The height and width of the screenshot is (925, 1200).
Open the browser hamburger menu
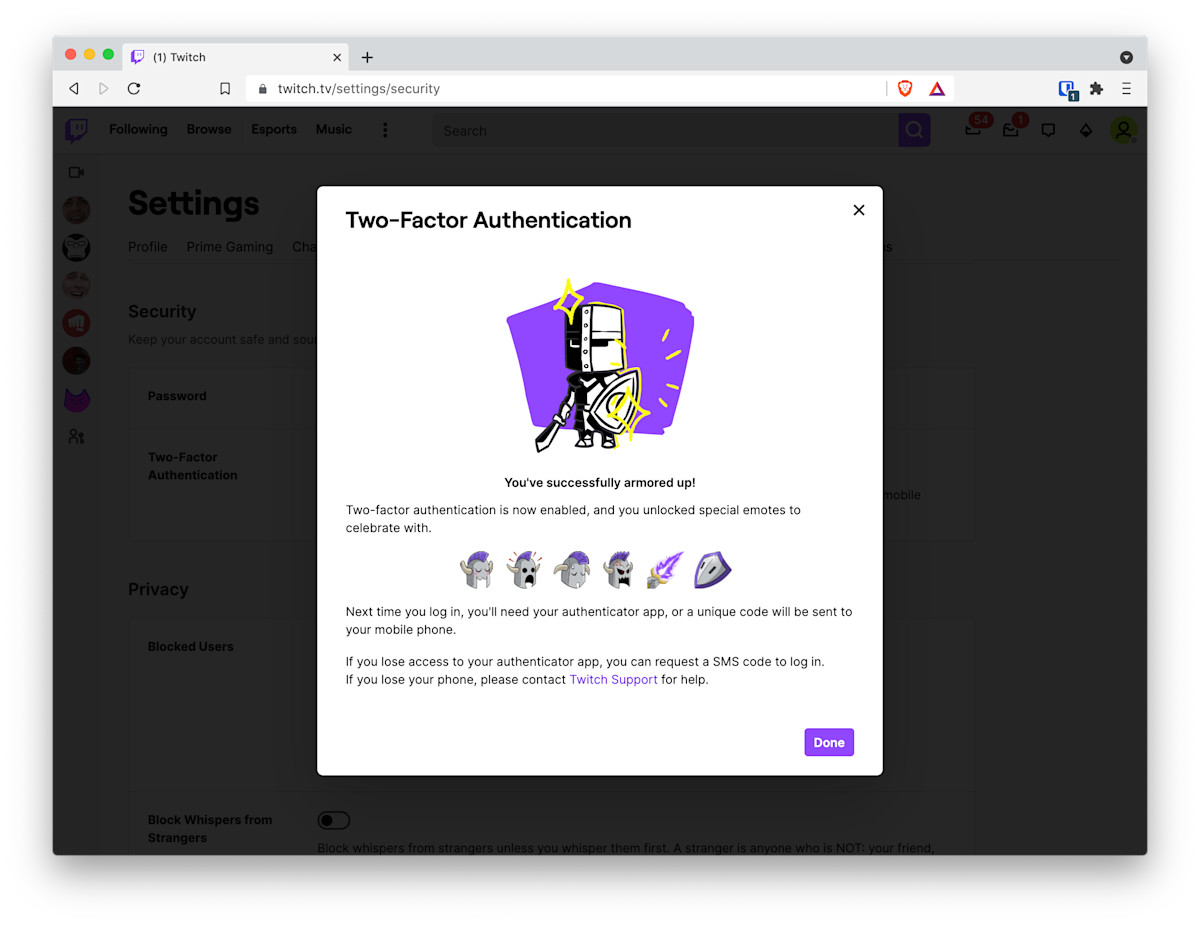[x=1126, y=89]
